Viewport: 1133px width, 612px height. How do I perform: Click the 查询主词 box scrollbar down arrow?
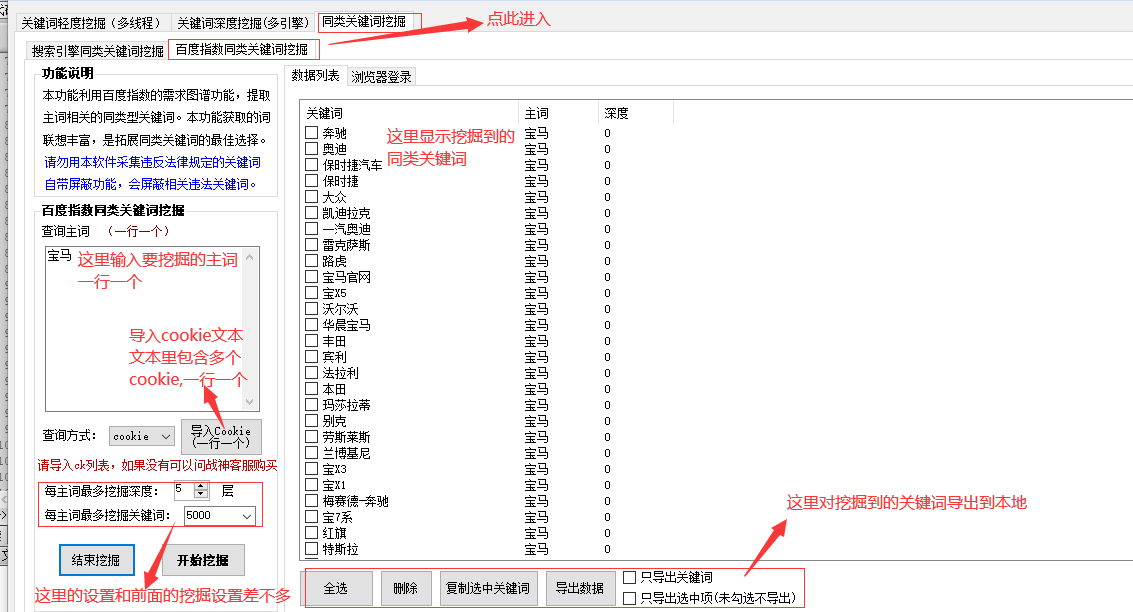(x=250, y=402)
